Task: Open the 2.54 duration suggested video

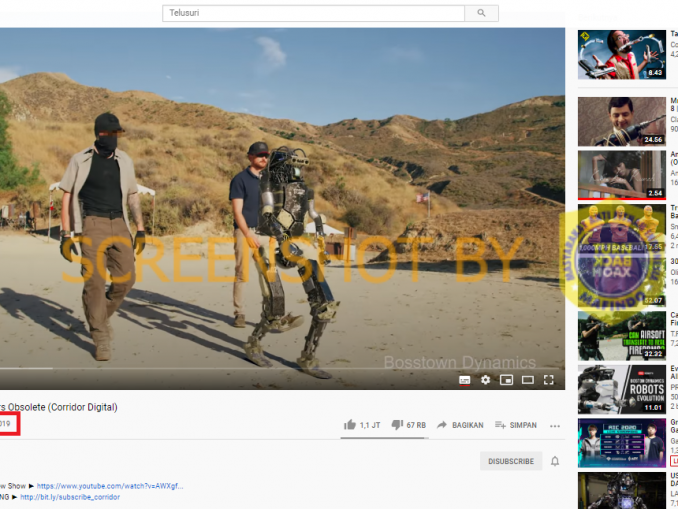Action: [x=622, y=175]
